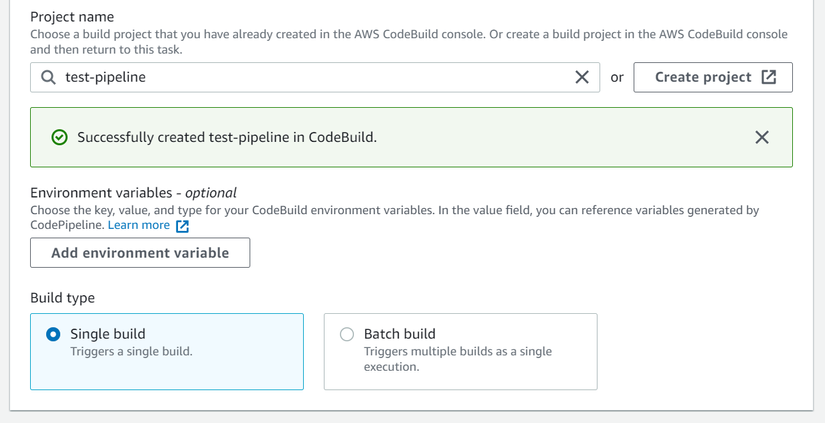Click external-link icon on Create project
Viewport: 825px width, 423px height.
(x=769, y=77)
